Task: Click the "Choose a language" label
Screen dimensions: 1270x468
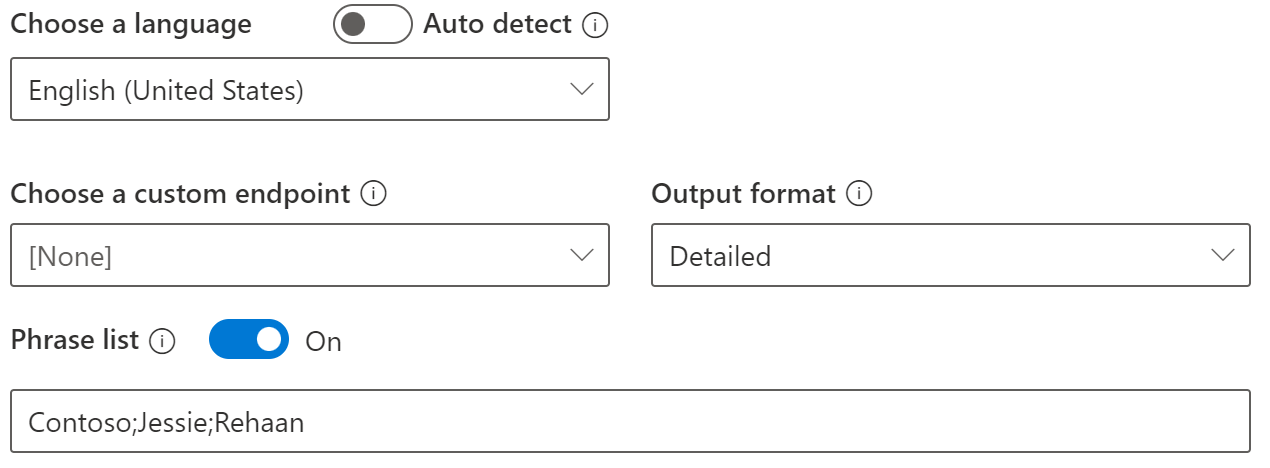Action: pyautogui.click(x=131, y=24)
